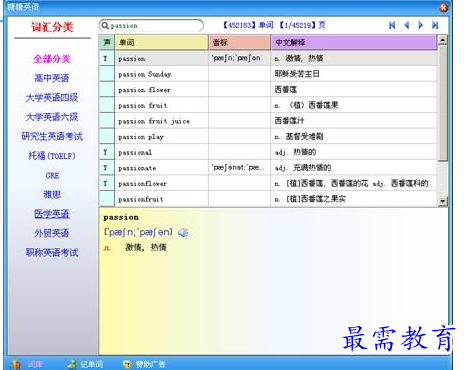Click the magnifier icon in search box

(105, 25)
